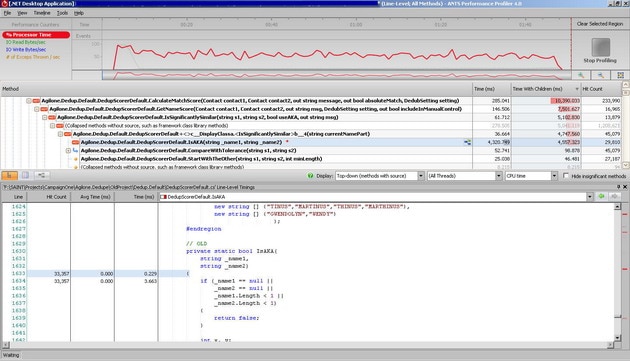Click the Line column header in source panel
Image resolution: width=630 pixels, height=361 pixels.
point(14,197)
